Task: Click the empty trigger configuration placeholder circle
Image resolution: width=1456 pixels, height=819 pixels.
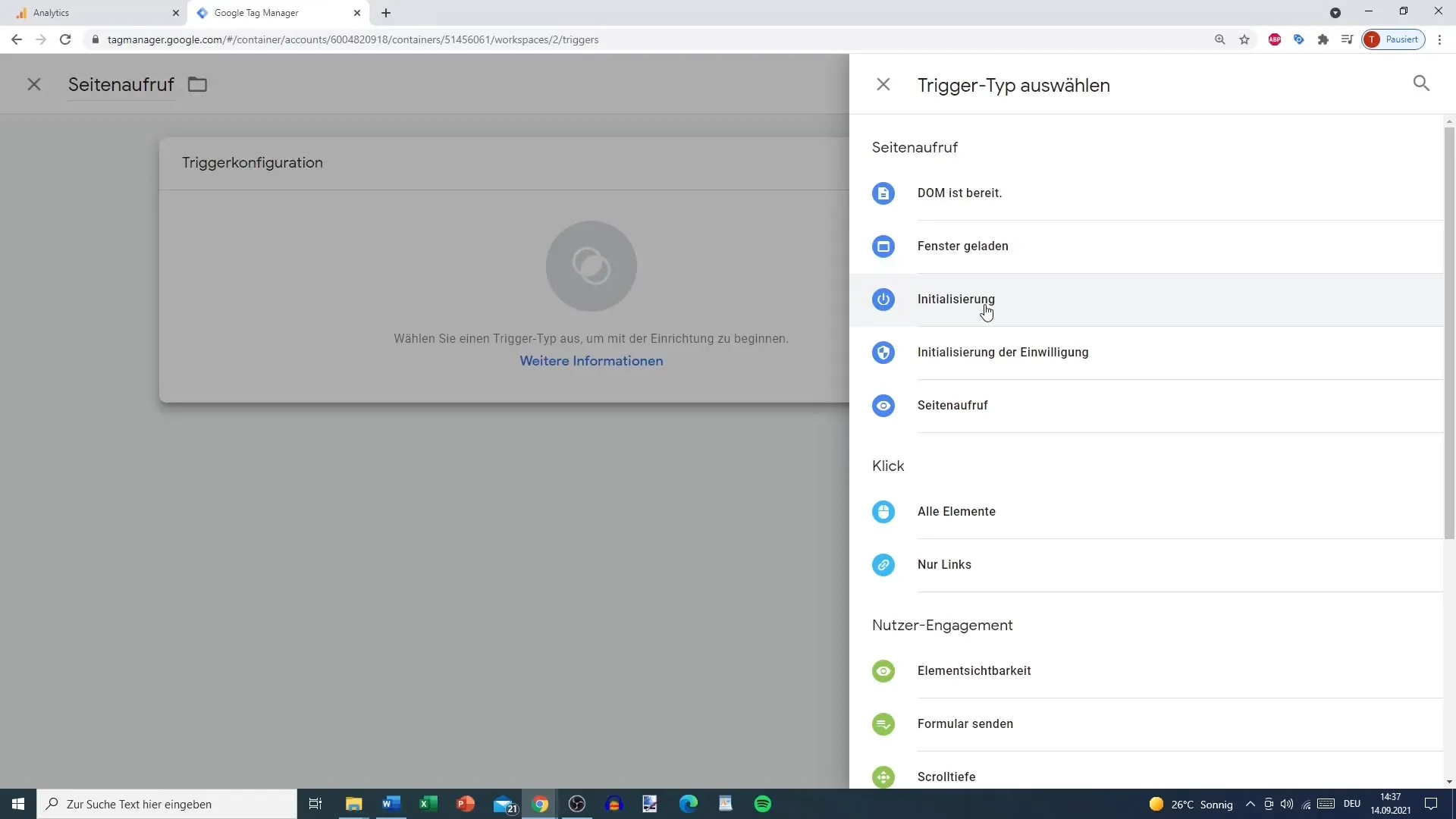Action: coord(591,266)
